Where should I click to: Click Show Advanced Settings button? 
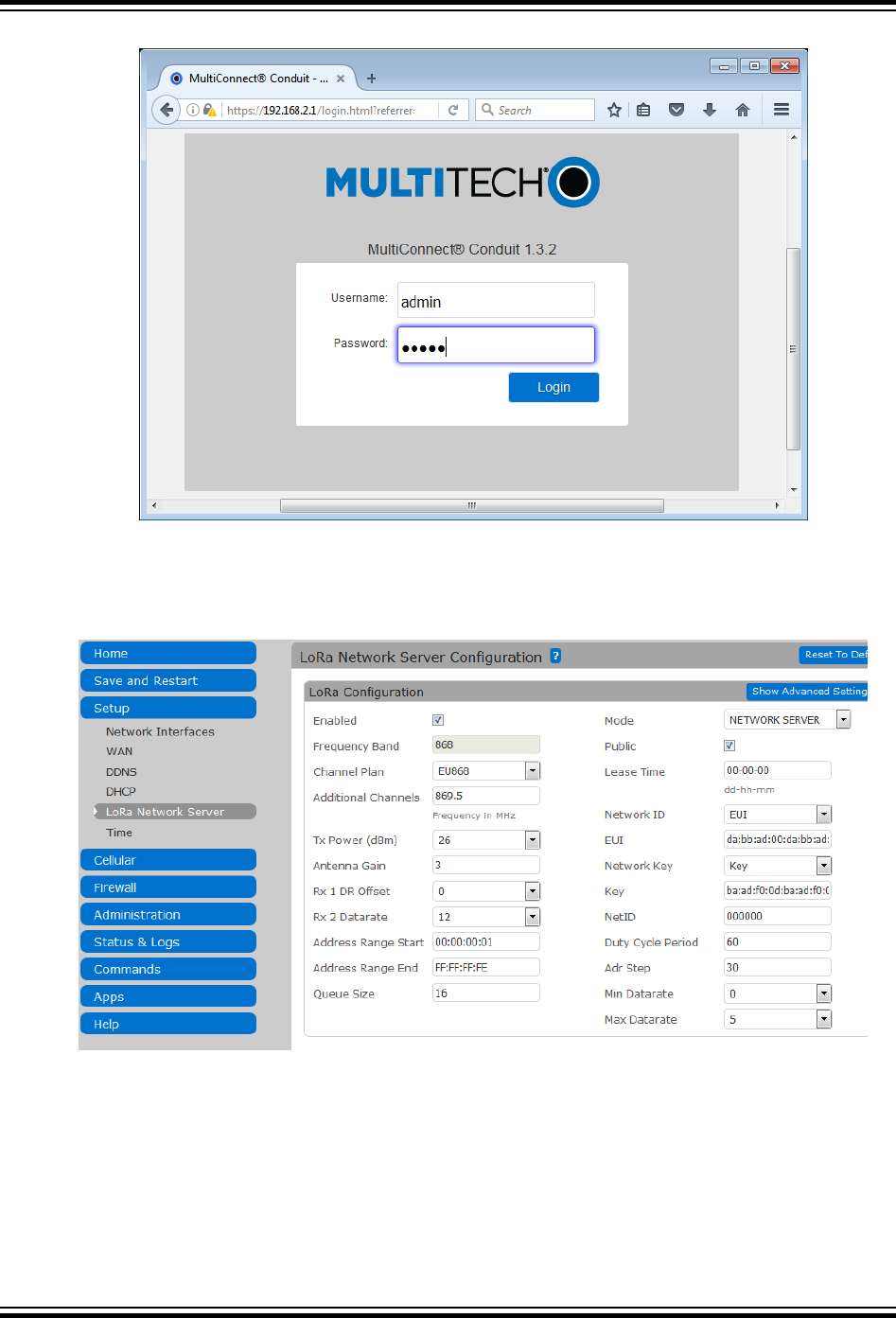click(x=807, y=692)
